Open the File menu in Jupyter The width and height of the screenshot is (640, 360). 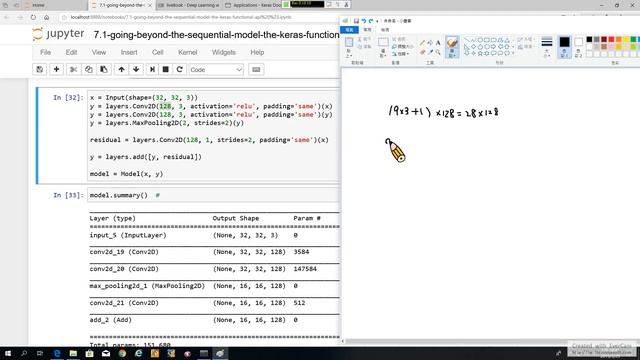45,52
